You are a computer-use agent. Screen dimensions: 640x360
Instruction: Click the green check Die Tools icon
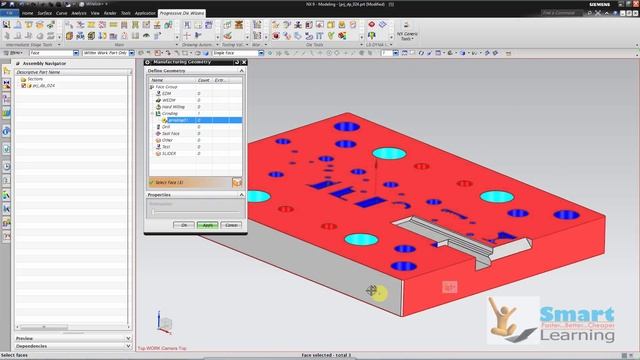pyautogui.click(x=331, y=36)
